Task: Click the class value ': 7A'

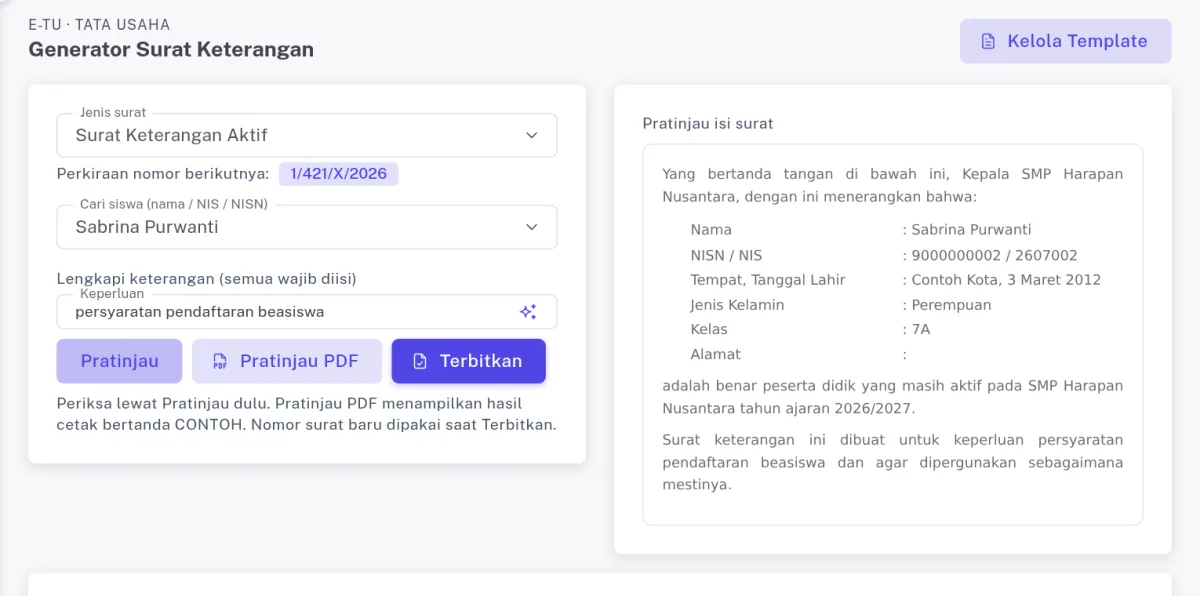Action: click(x=916, y=329)
